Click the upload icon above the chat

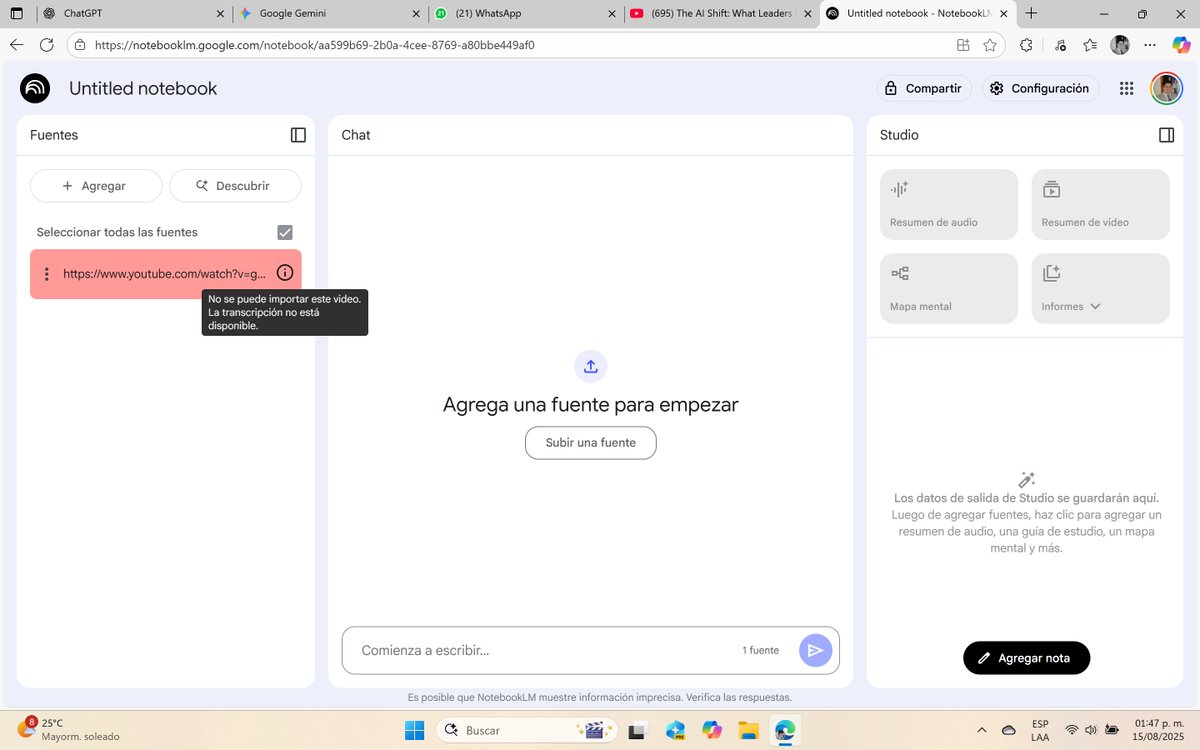(590, 366)
